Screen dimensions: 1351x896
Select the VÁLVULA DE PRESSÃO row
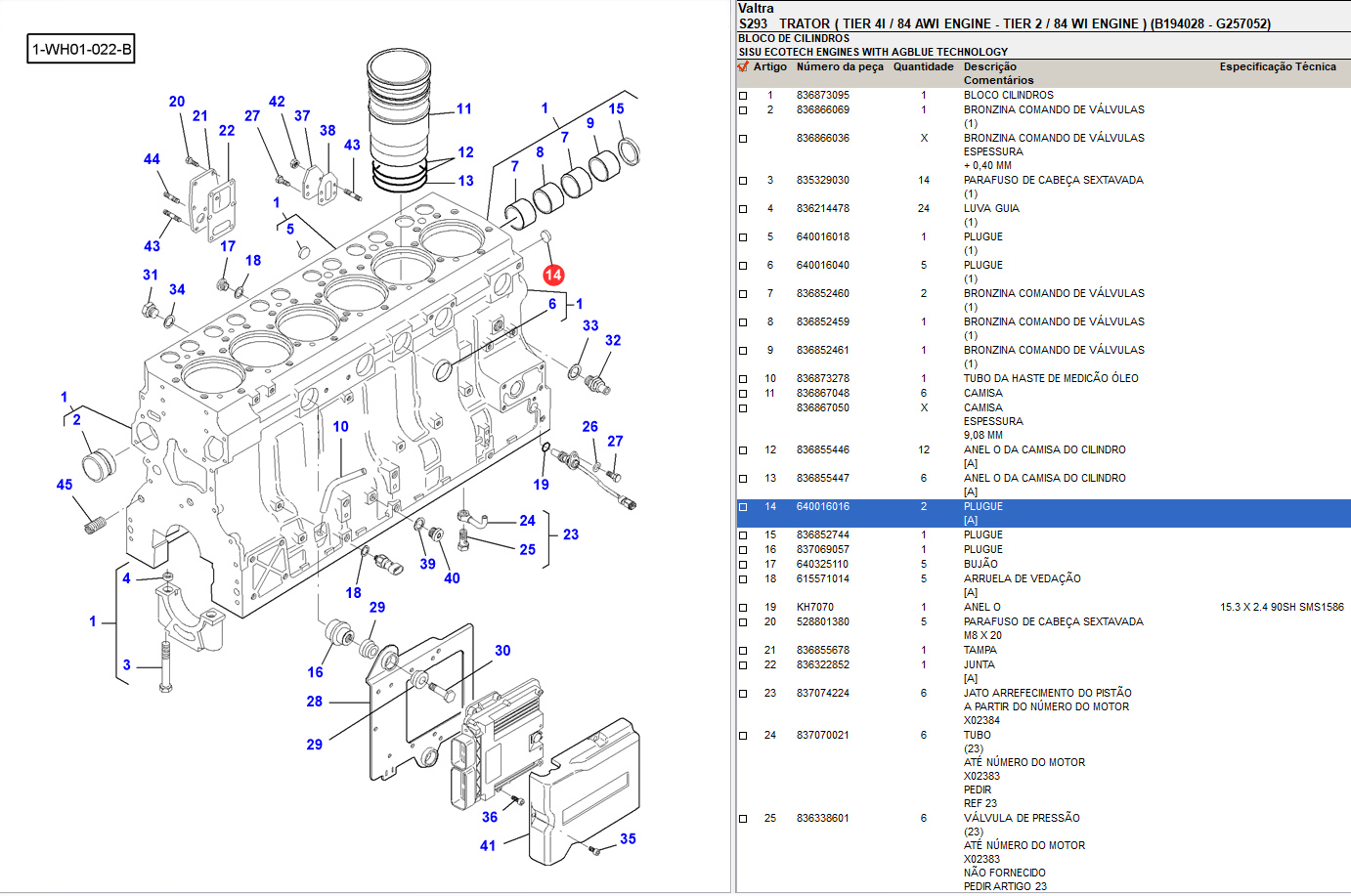[x=1022, y=819]
